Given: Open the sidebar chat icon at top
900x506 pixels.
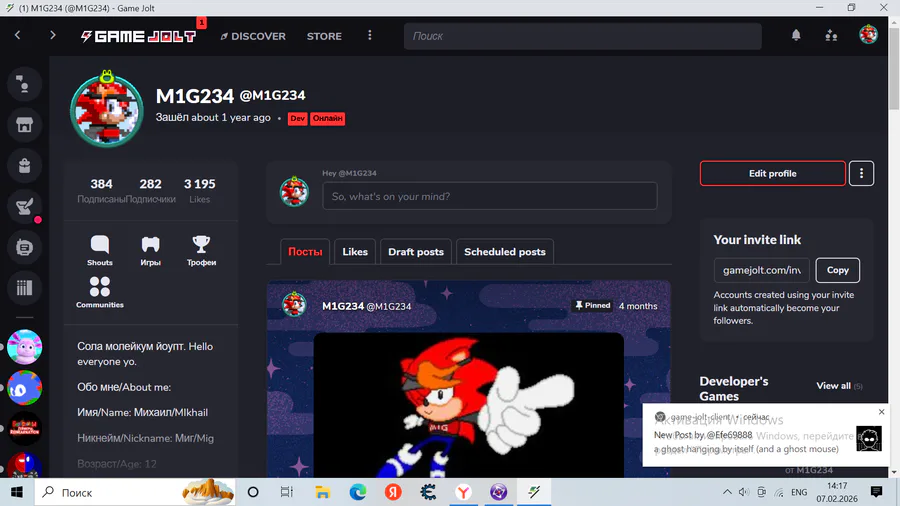Looking at the screenshot, I should (24, 84).
